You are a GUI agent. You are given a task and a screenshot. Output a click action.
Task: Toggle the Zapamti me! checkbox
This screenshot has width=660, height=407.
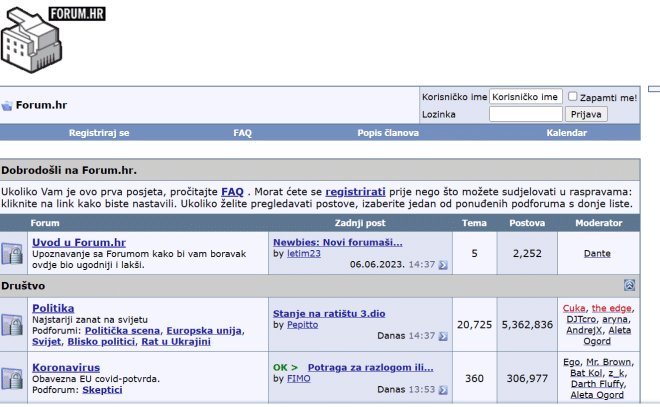(572, 96)
